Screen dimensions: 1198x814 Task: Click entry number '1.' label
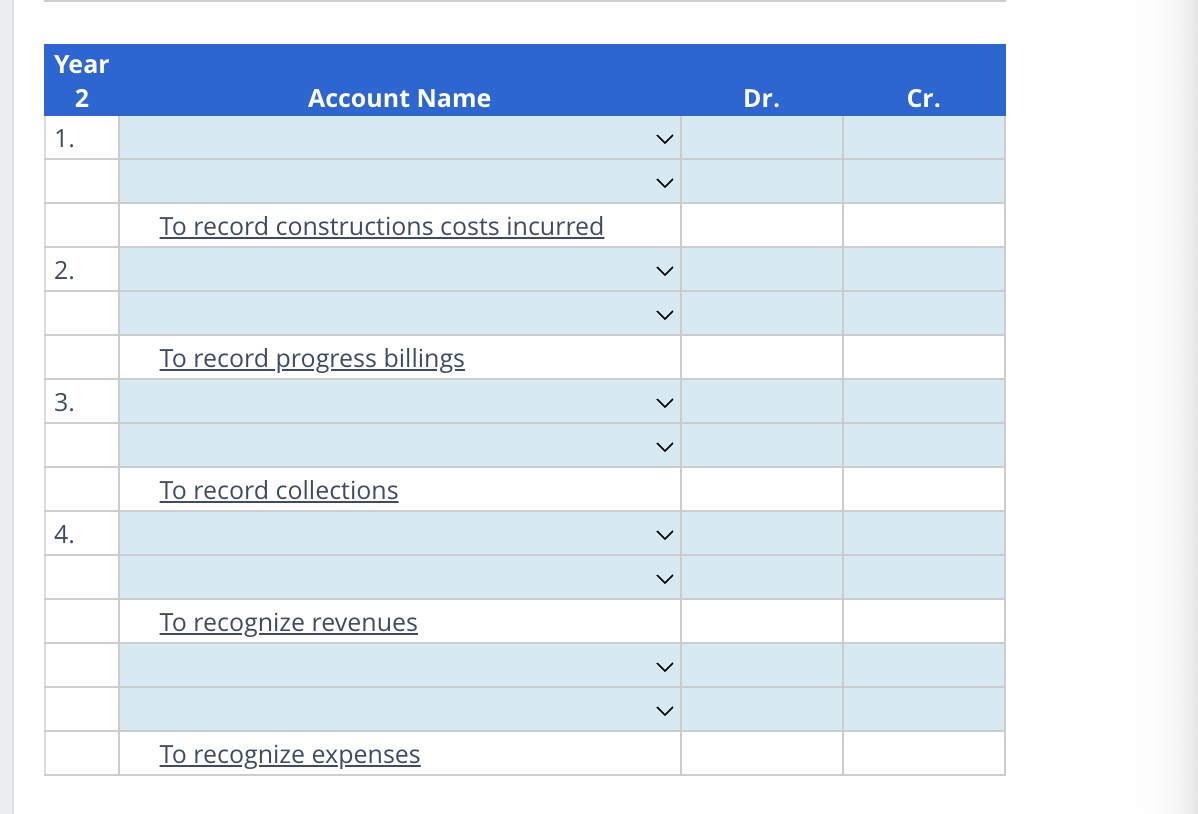pos(64,138)
